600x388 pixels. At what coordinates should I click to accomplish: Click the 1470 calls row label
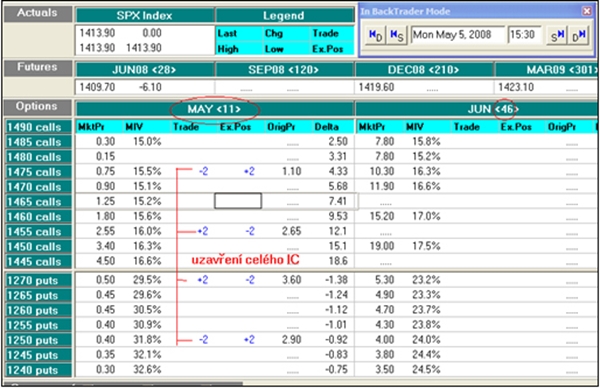click(39, 187)
